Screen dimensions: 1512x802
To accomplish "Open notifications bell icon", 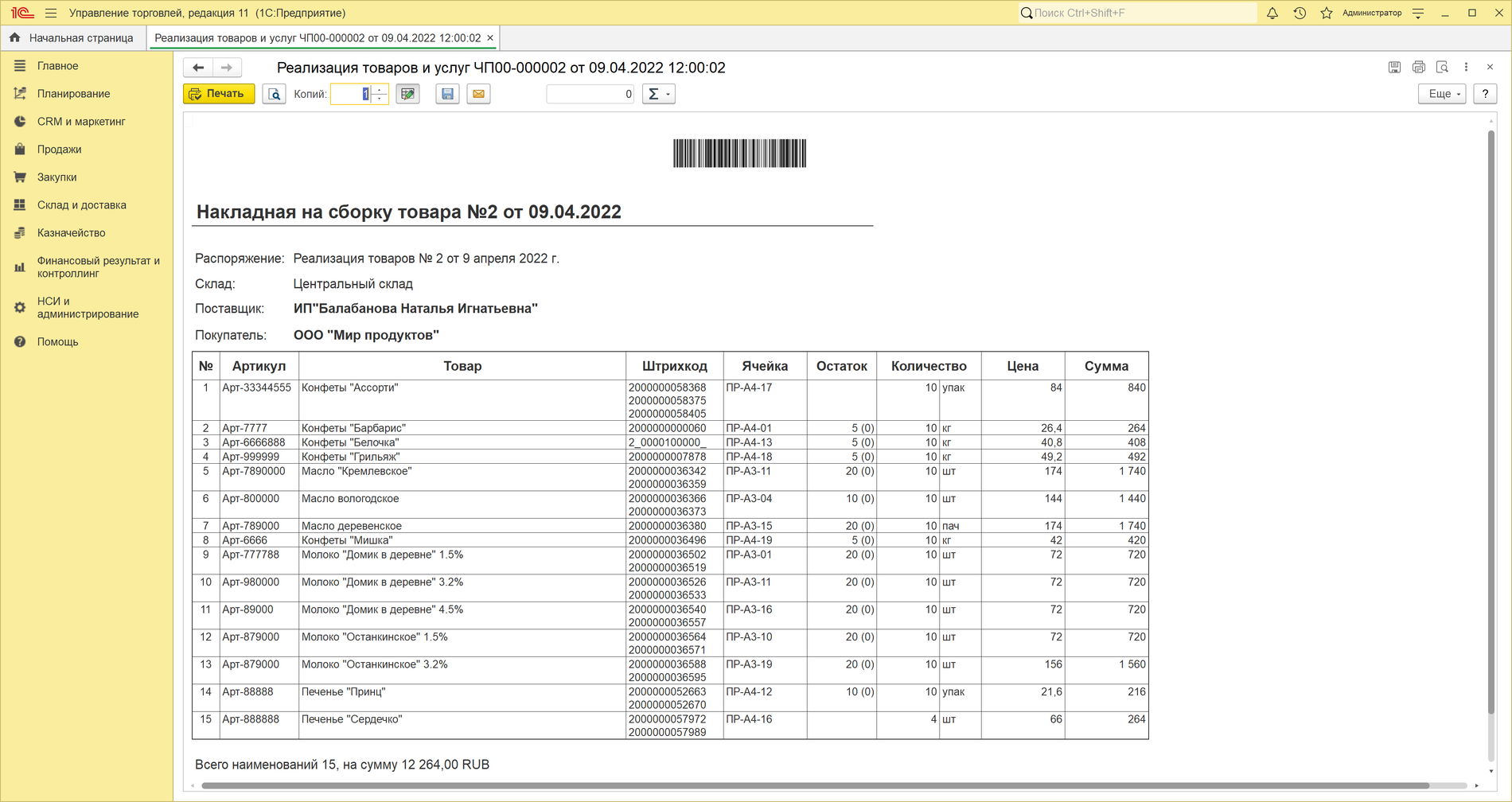I will [1272, 13].
